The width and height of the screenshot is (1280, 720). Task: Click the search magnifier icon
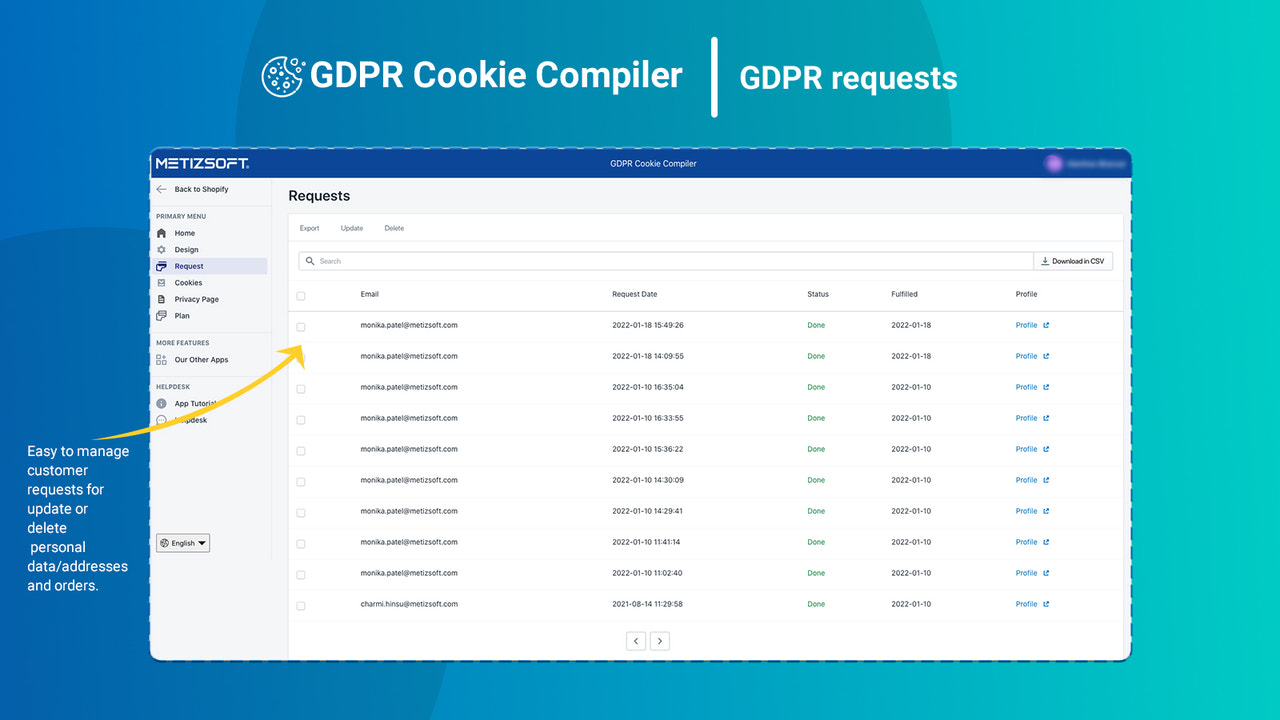point(308,260)
